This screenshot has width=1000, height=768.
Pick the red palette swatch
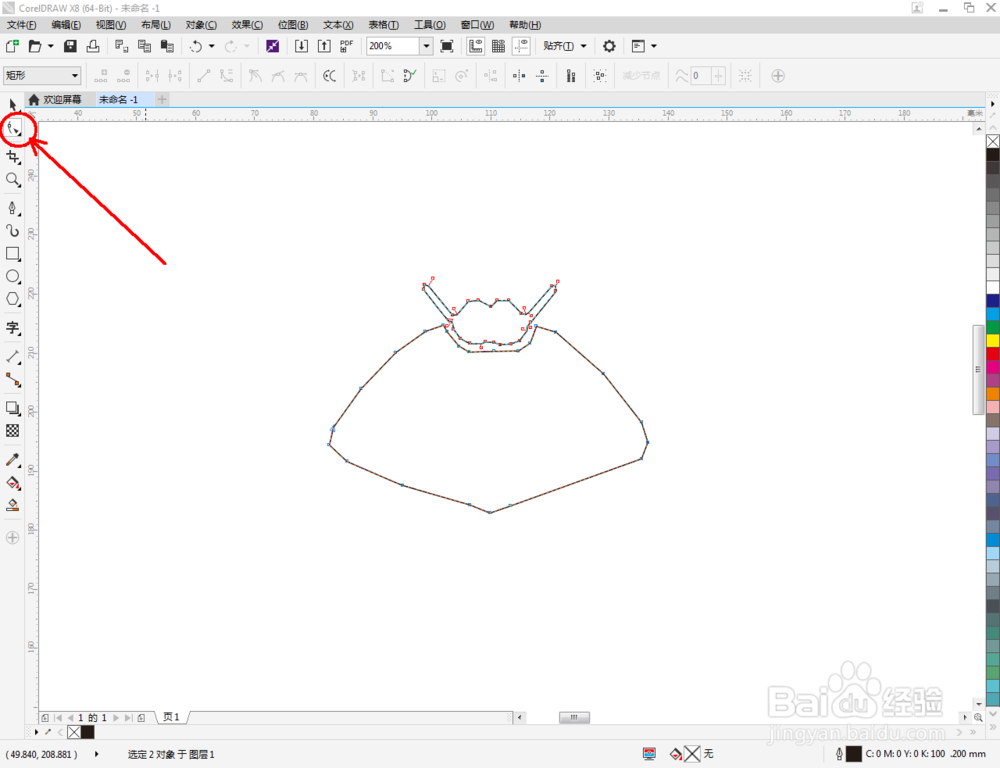(x=993, y=353)
